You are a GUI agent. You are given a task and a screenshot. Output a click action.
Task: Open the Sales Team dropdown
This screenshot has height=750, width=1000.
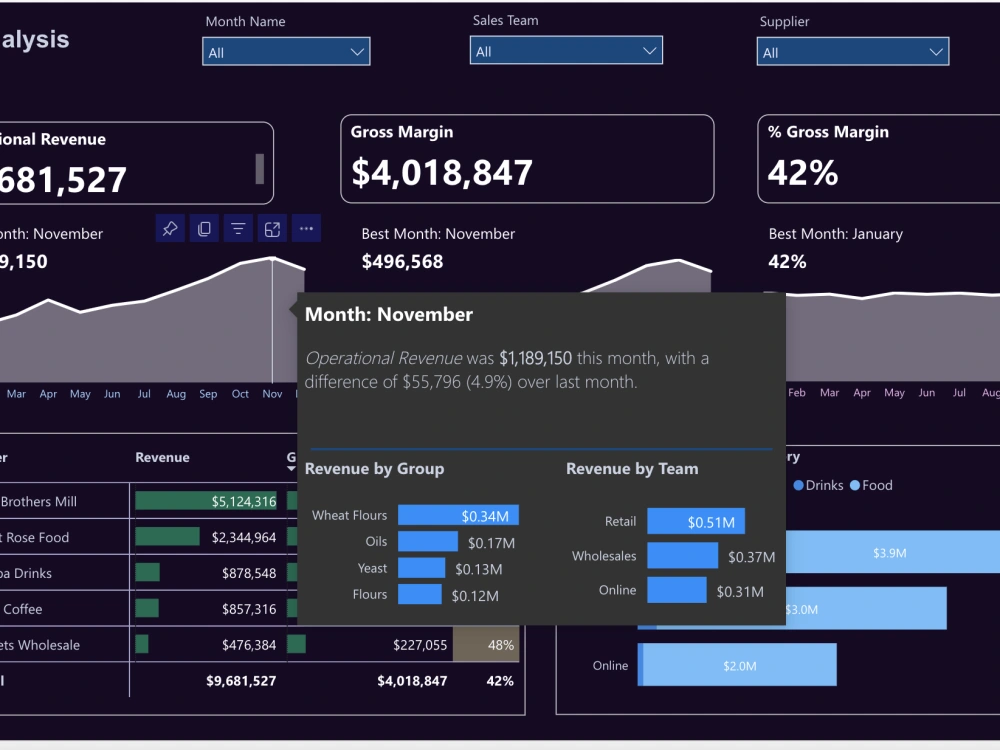click(566, 50)
